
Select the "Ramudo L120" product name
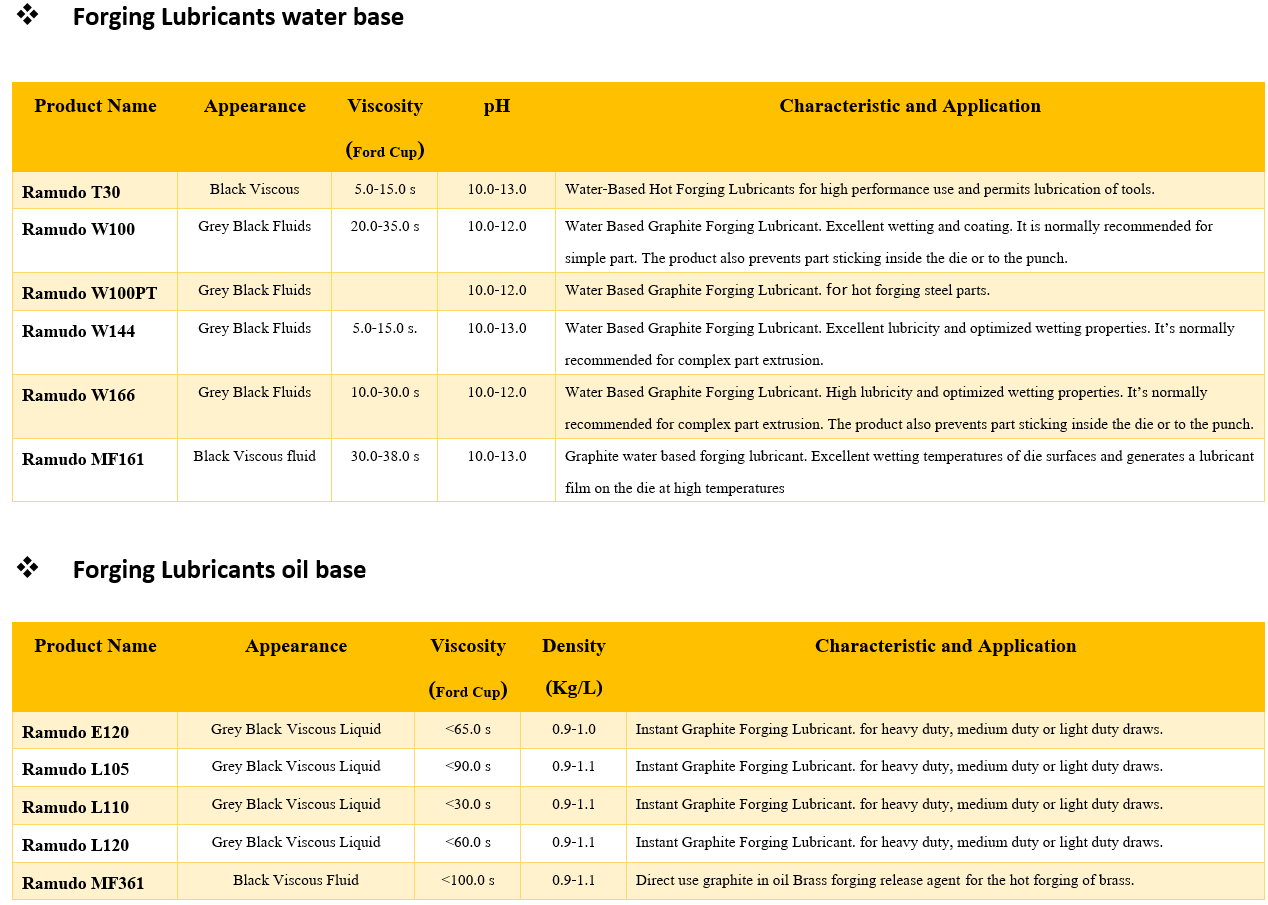click(75, 845)
